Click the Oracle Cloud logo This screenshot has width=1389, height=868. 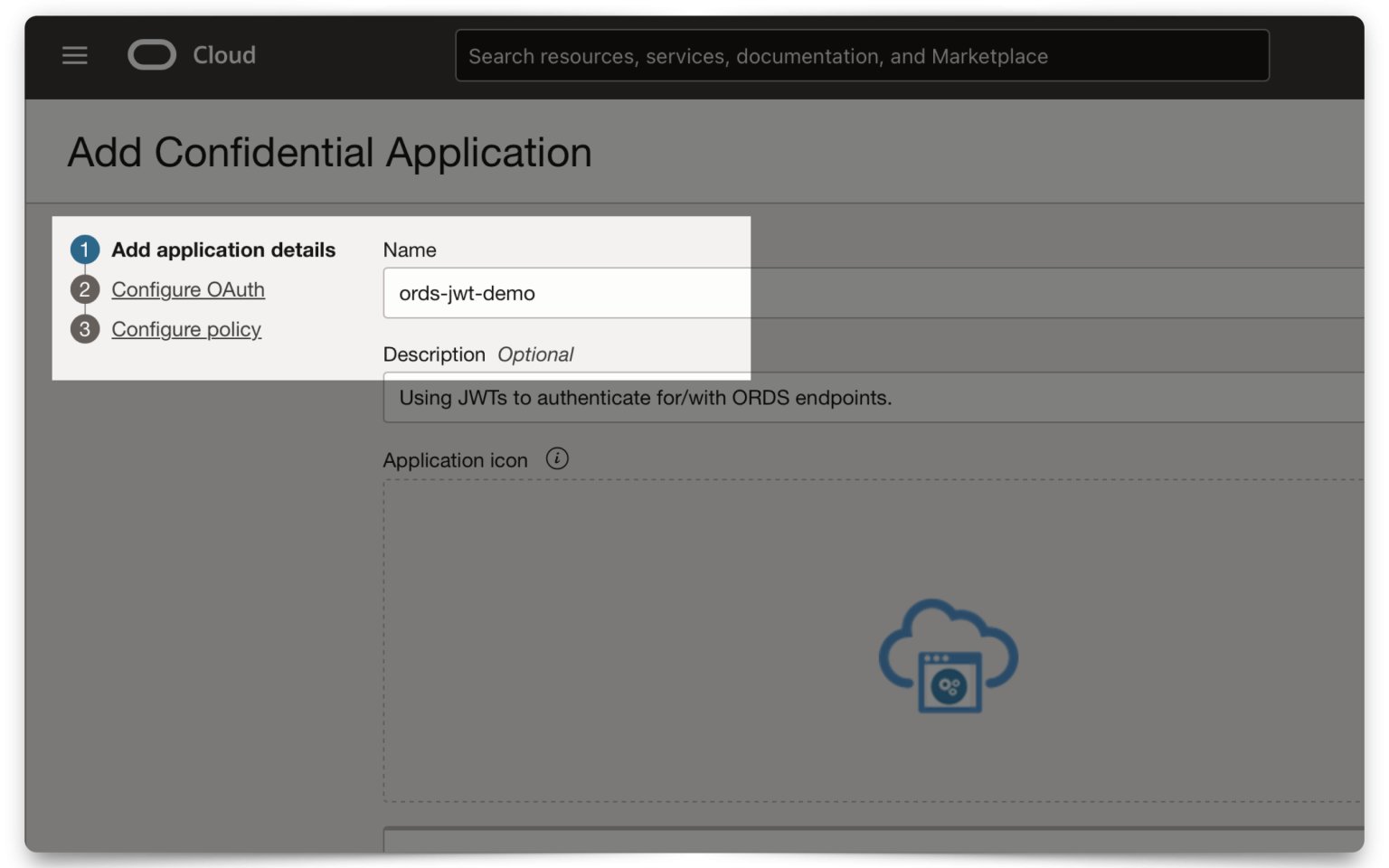click(x=152, y=54)
